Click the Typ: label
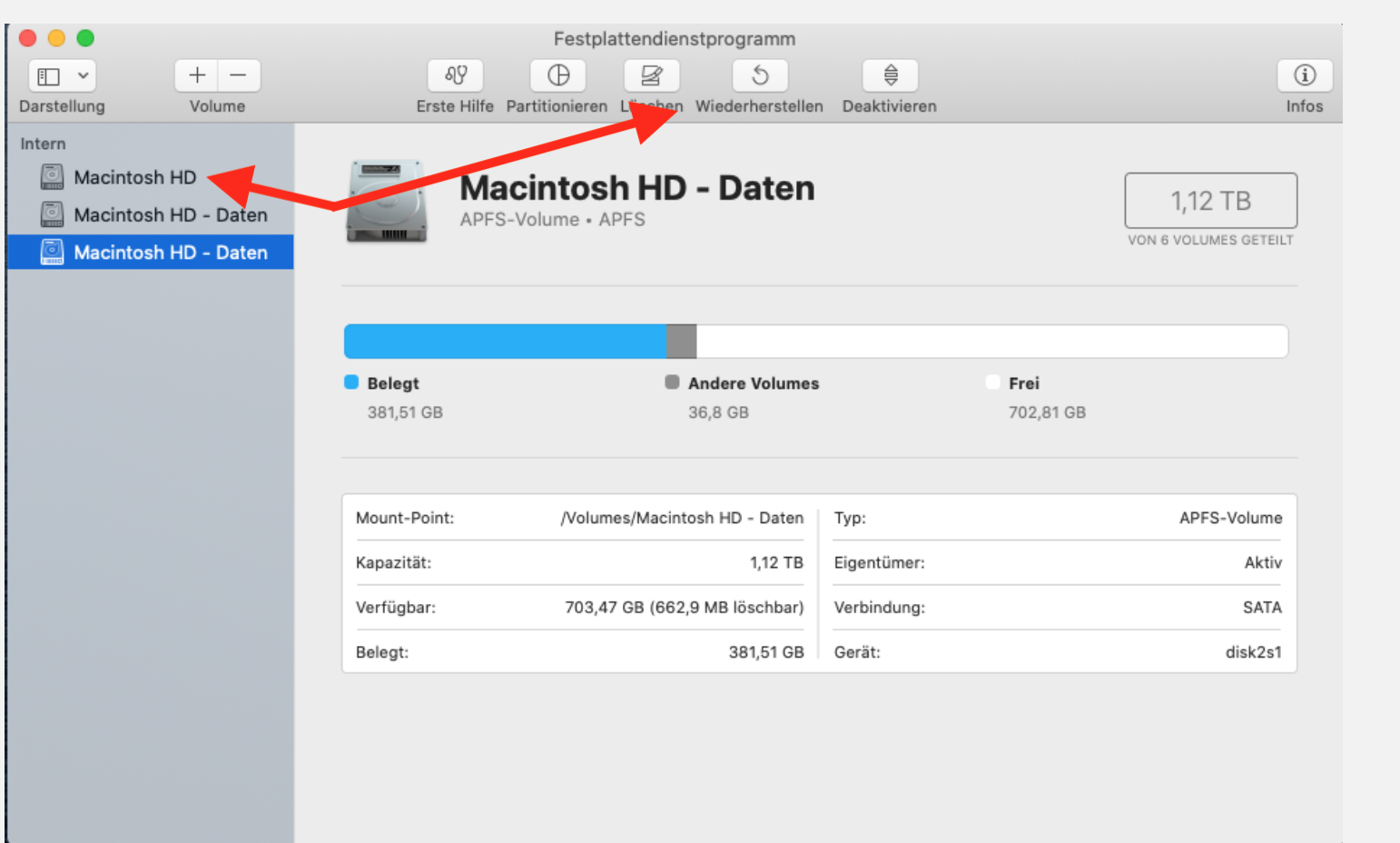The image size is (1400, 843). pyautogui.click(x=850, y=518)
